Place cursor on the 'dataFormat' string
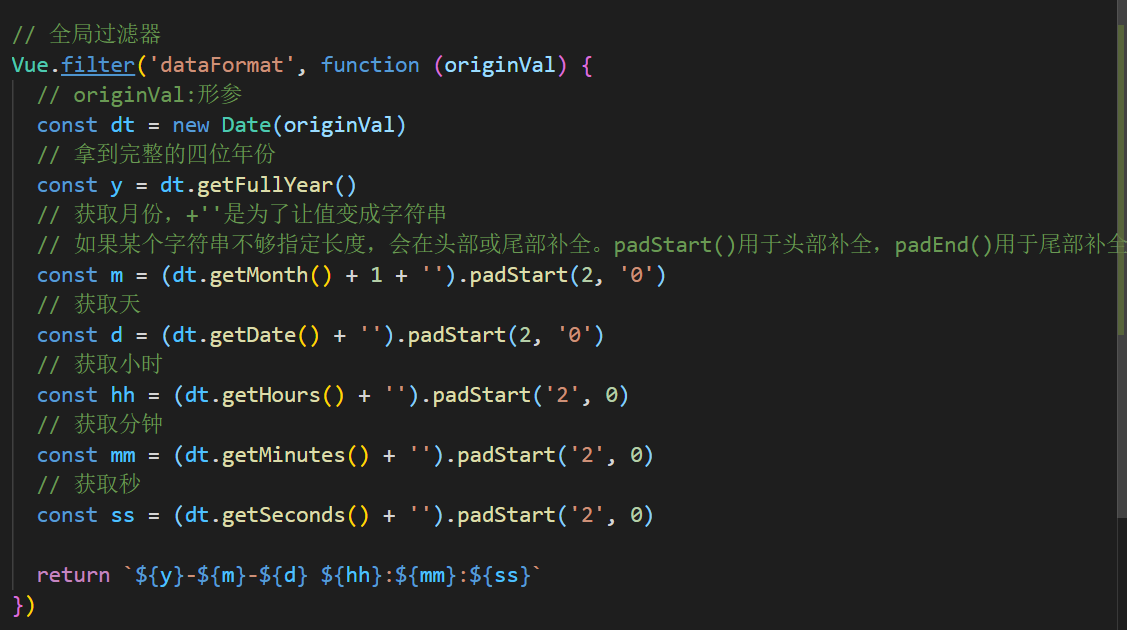This screenshot has height=630, width=1127. click(x=221, y=65)
